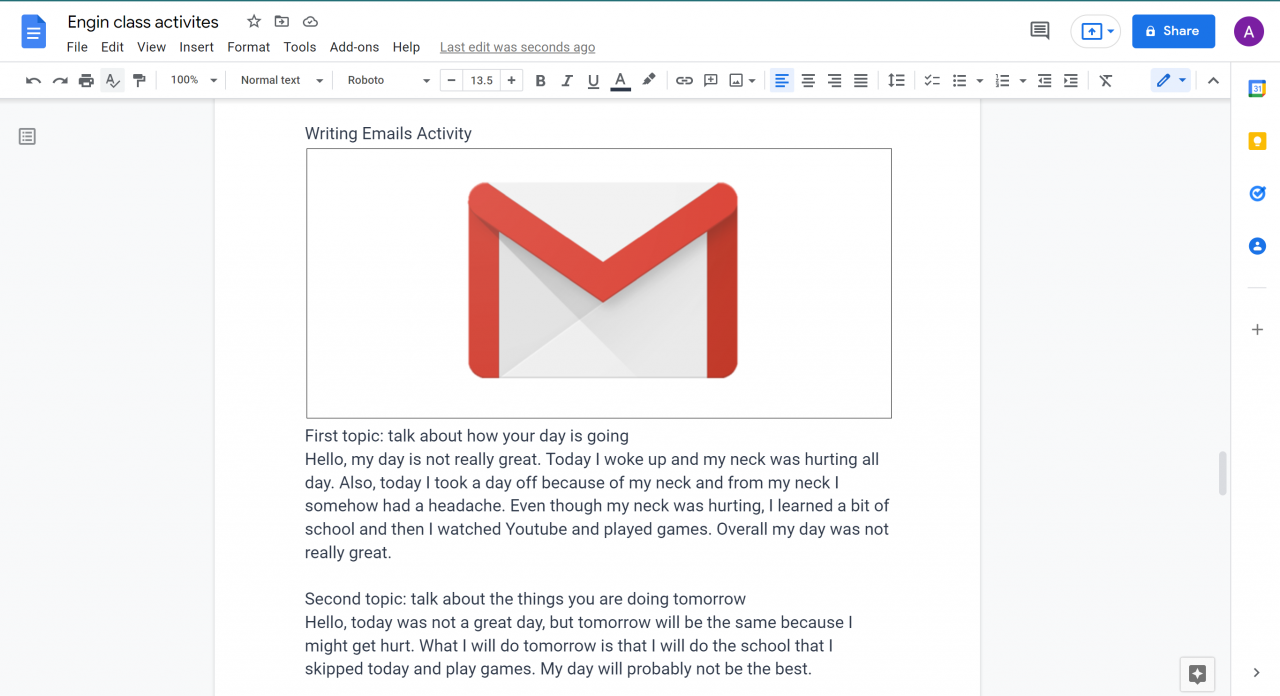Show the document outline
The image size is (1280, 696).
coord(27,136)
